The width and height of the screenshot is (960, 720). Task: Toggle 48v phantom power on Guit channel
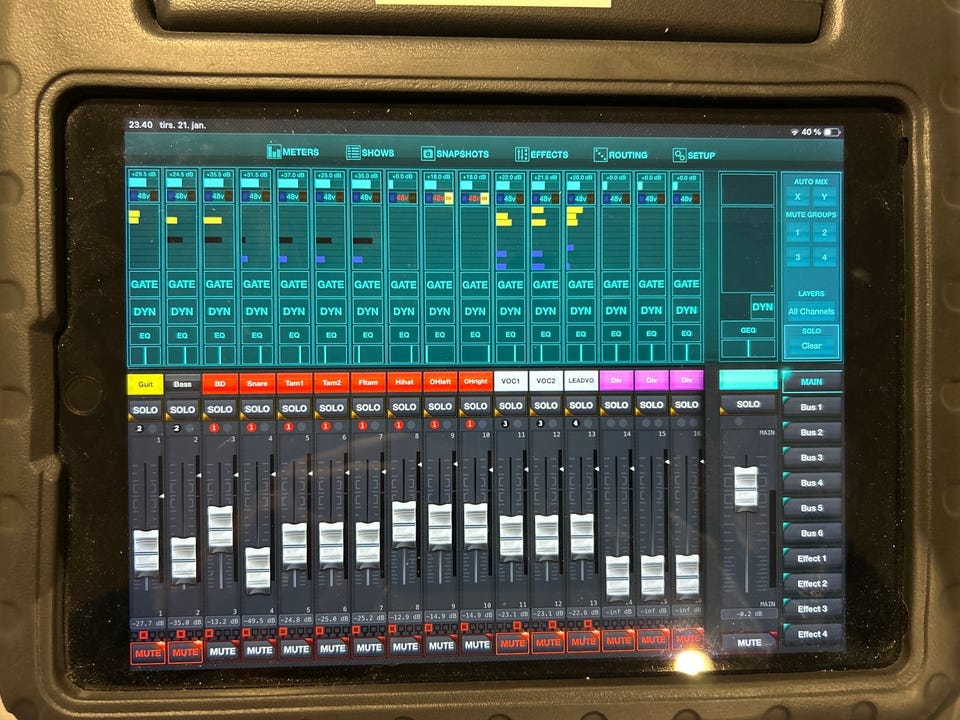click(x=144, y=196)
